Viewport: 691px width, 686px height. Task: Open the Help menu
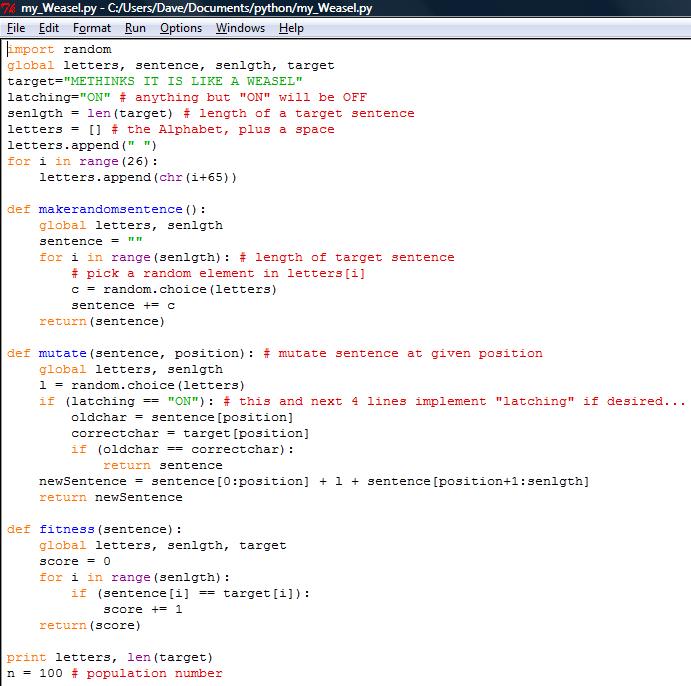(291, 28)
